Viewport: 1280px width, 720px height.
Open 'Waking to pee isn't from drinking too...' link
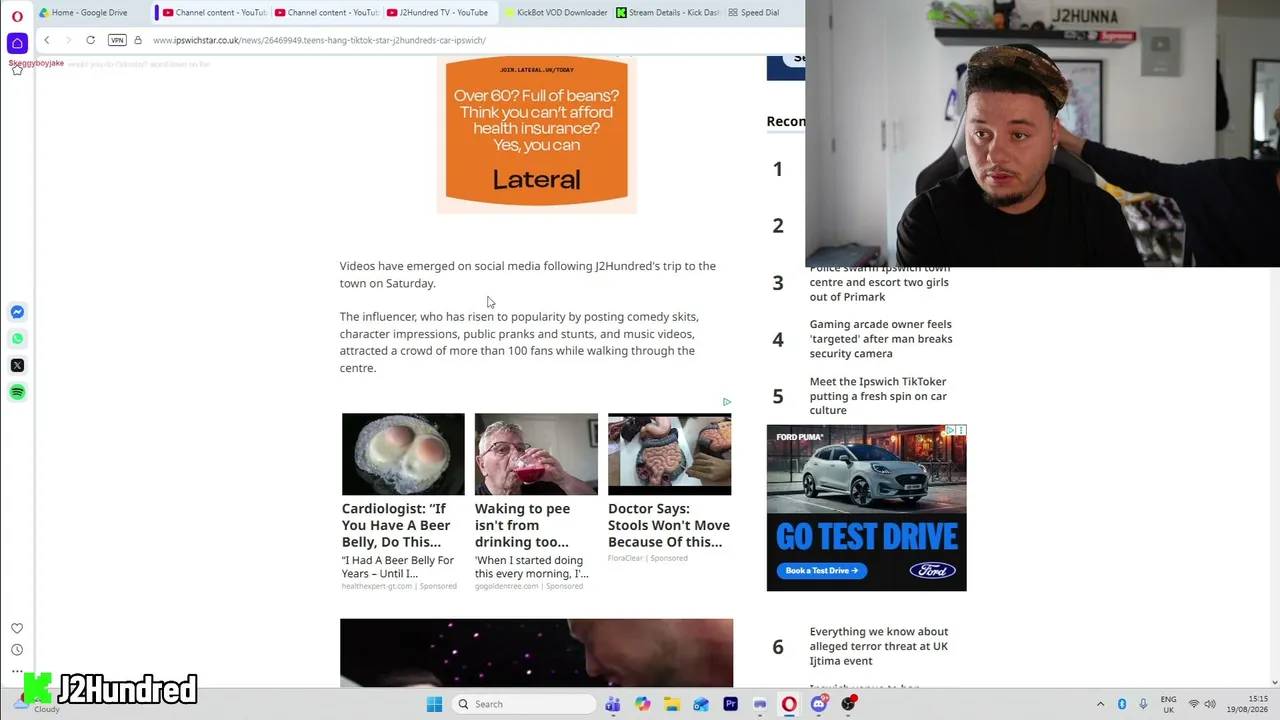point(522,525)
